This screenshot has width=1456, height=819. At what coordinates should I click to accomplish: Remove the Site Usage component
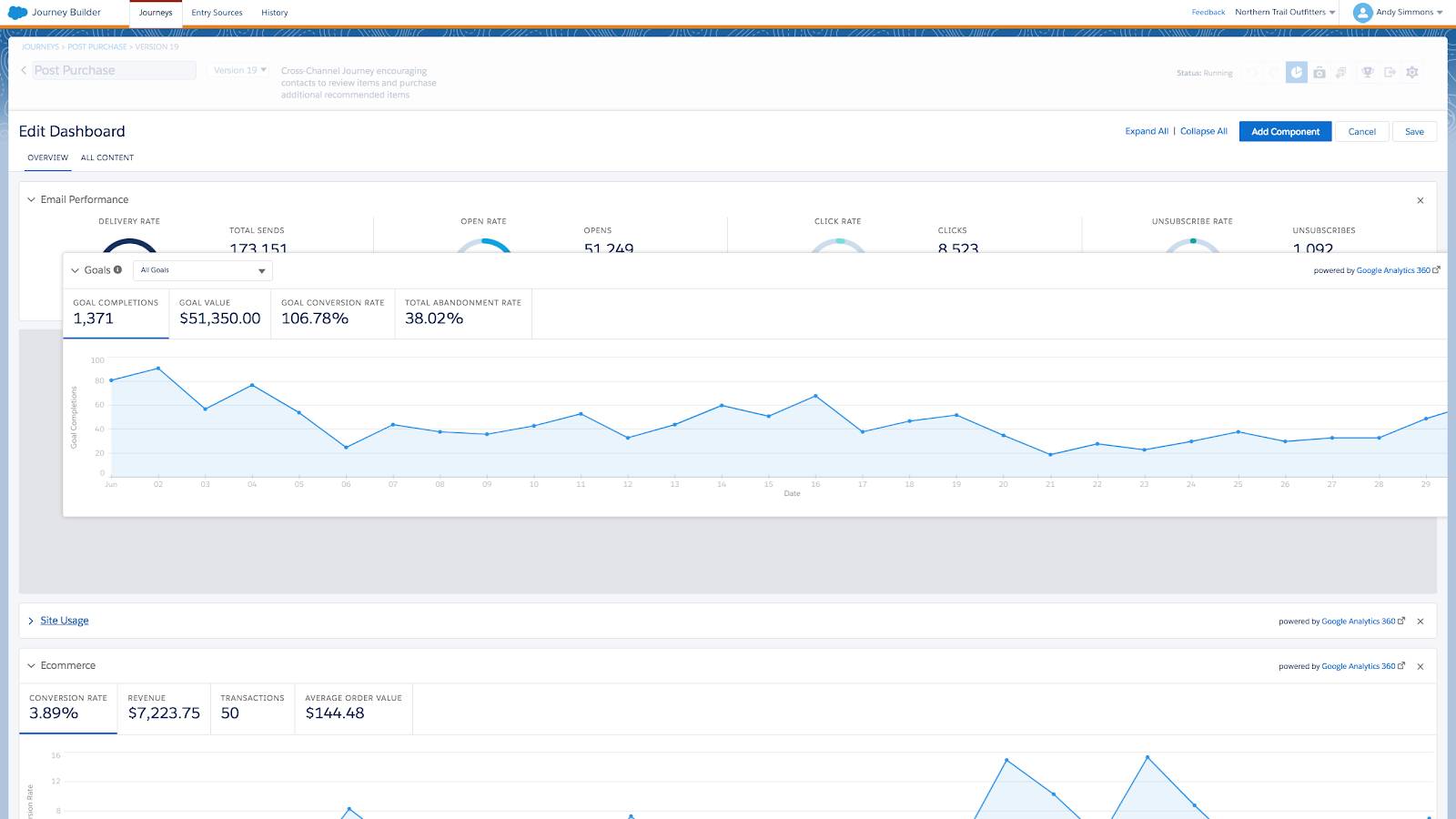coord(1421,622)
